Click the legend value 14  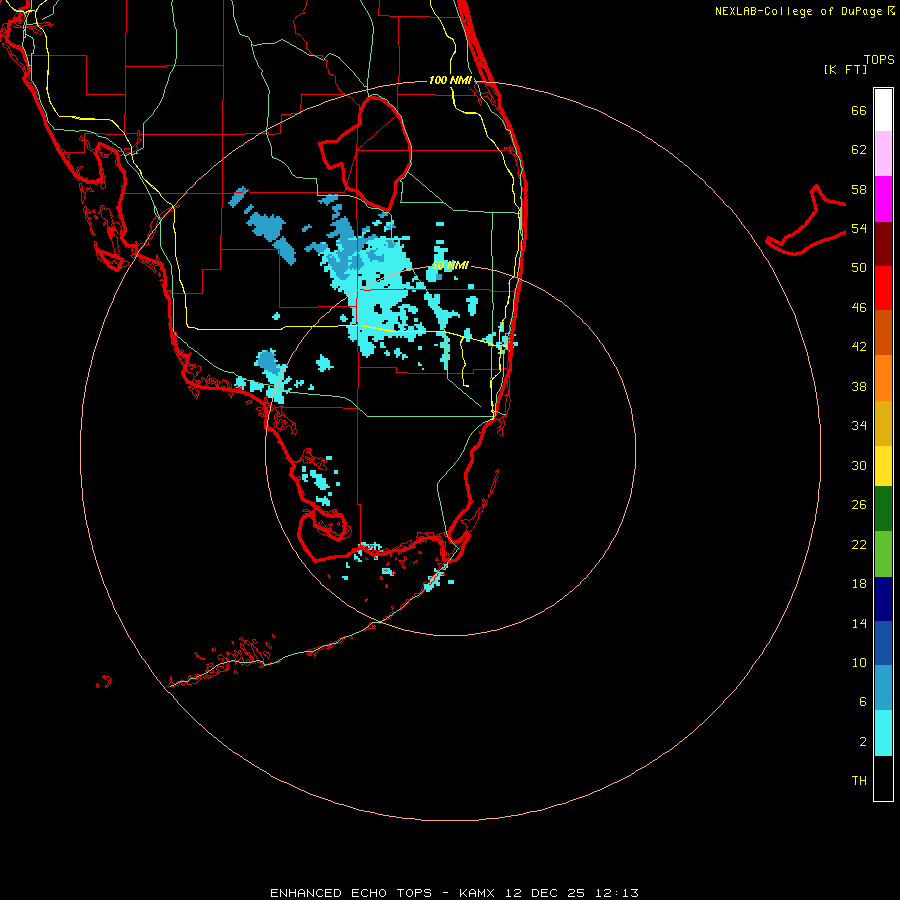[x=859, y=623]
